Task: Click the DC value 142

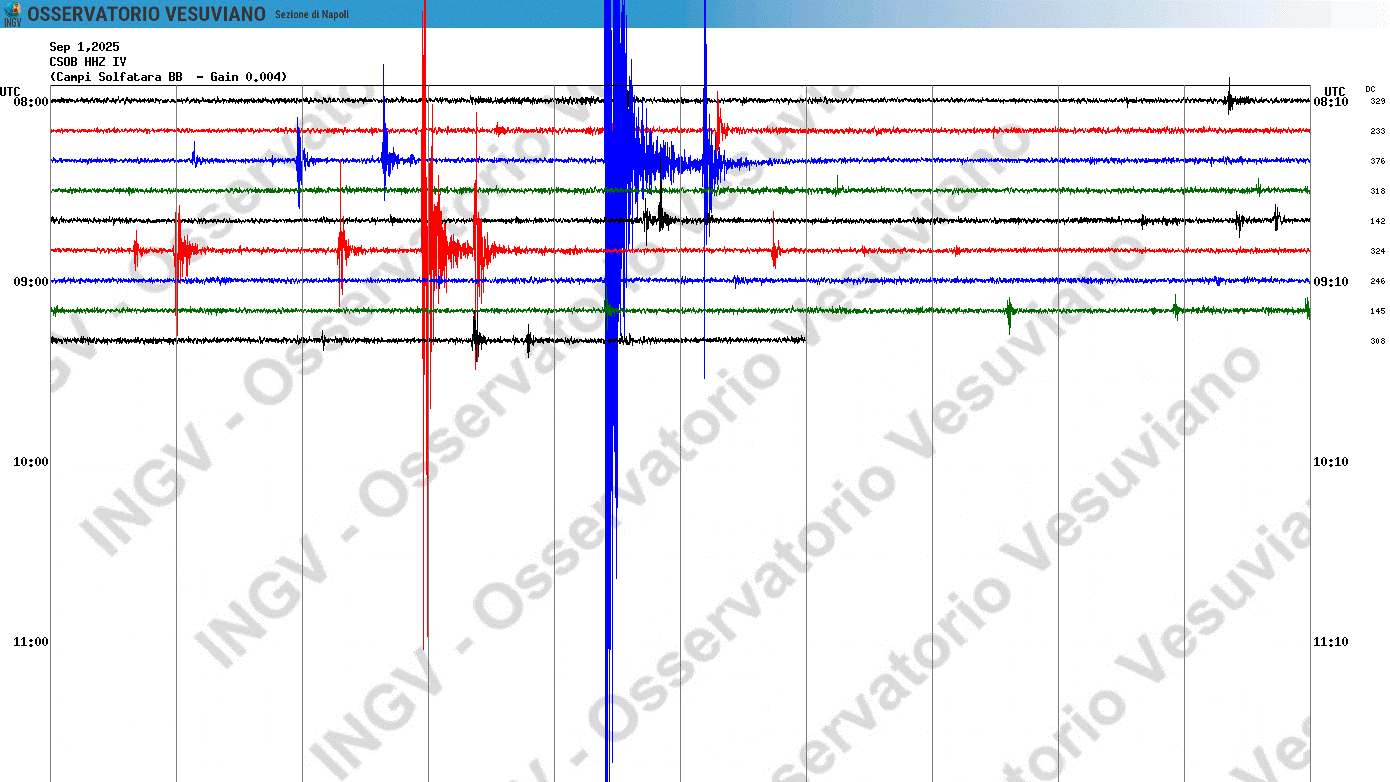Action: click(x=1377, y=221)
